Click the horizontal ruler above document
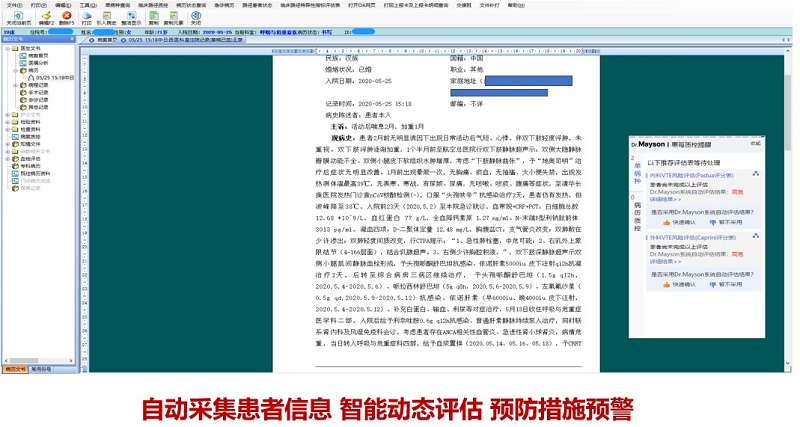The width and height of the screenshot is (800, 427). coord(436,51)
